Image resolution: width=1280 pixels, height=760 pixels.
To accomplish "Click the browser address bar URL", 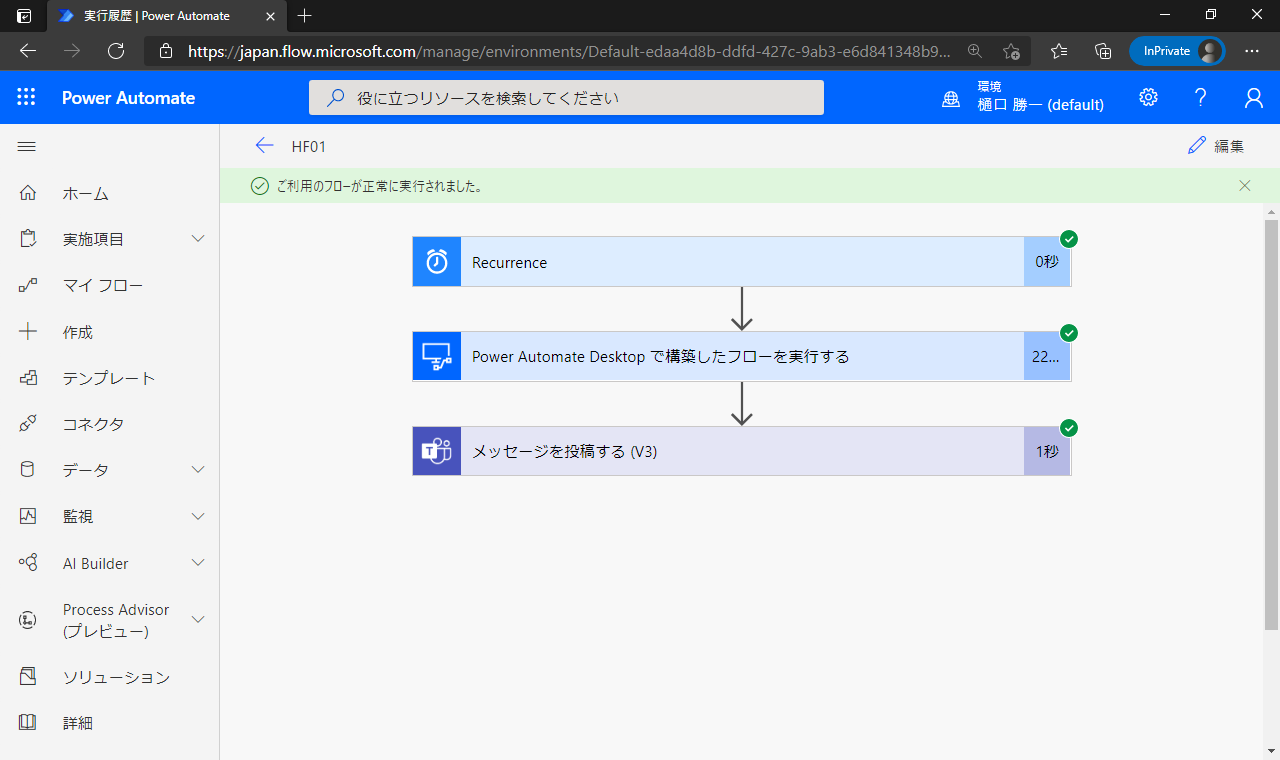I will coord(569,51).
